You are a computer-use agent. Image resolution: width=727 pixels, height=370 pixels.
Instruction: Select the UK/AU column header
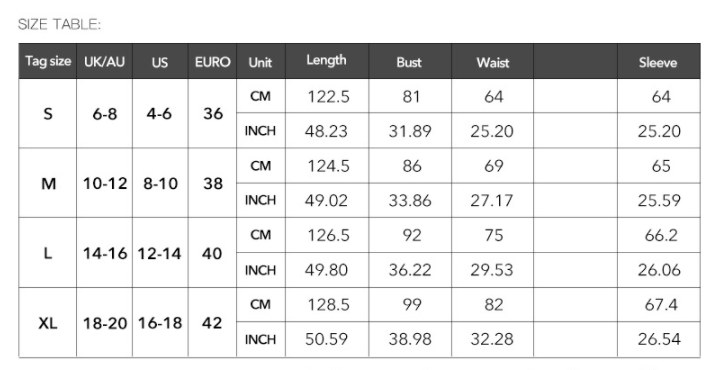coord(105,61)
